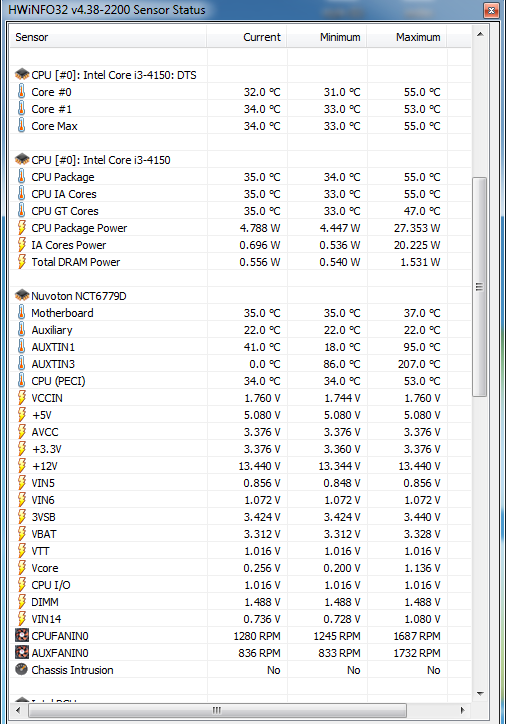Image resolution: width=506 pixels, height=724 pixels.
Task: Click the lightning icon beside VCCIN
Action: point(22,398)
